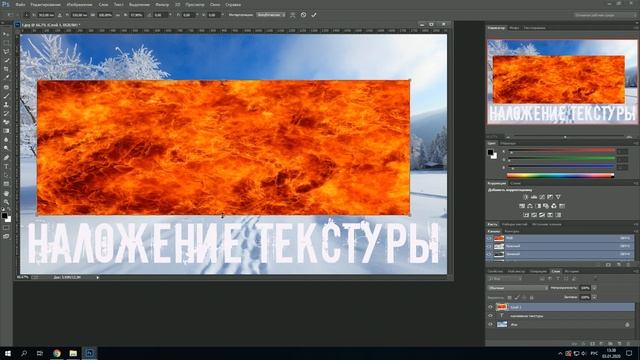Toggle visibility of the Красный channel

(x=489, y=246)
